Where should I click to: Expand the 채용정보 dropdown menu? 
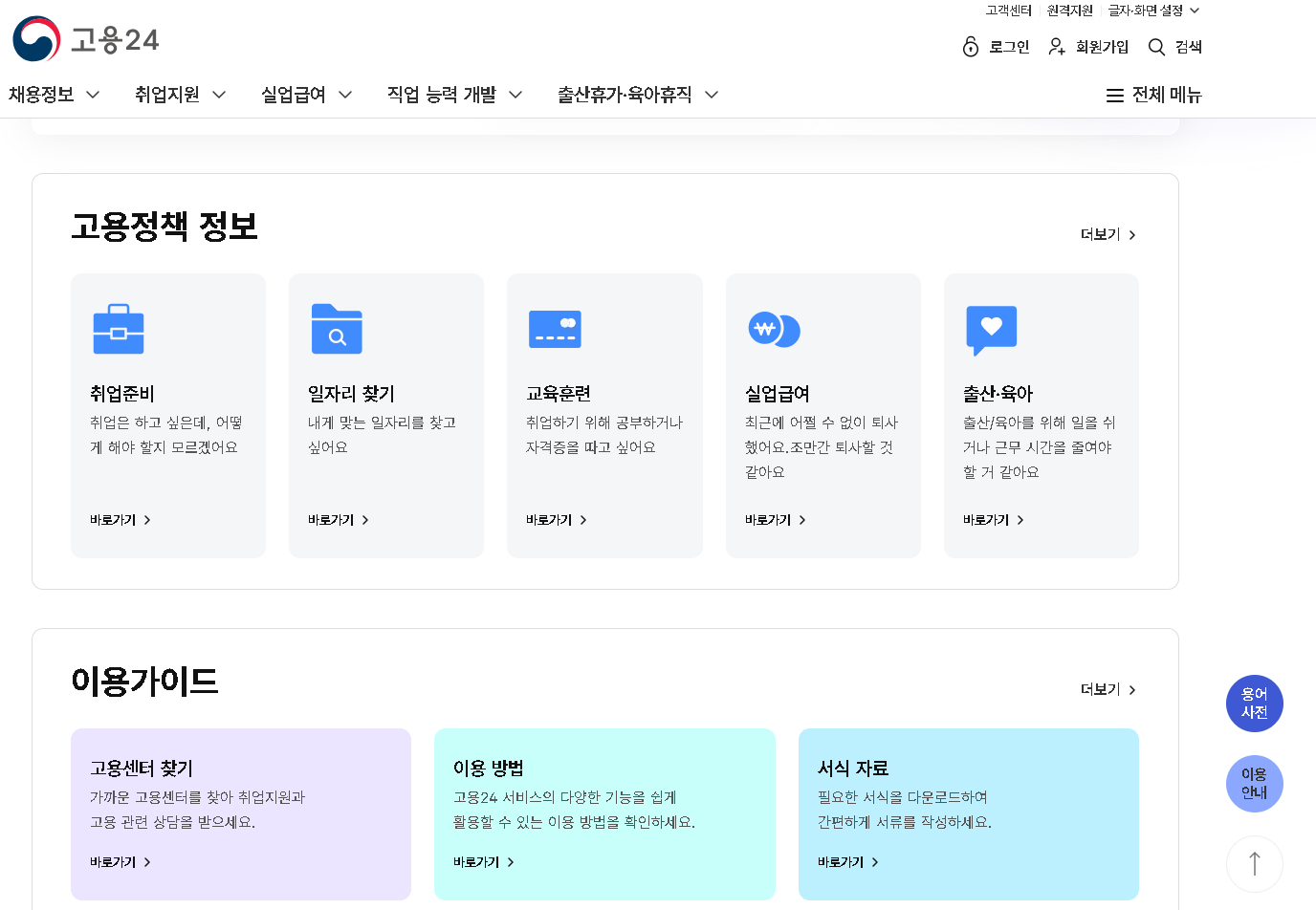[x=55, y=95]
